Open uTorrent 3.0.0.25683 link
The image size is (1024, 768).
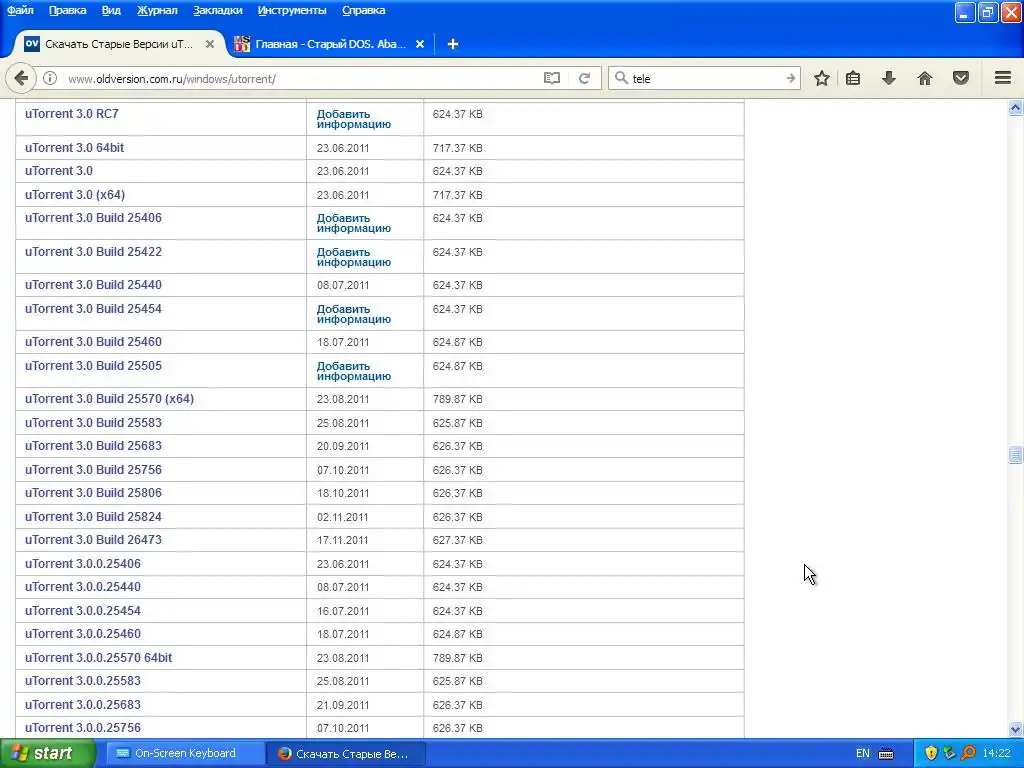[x=83, y=705]
